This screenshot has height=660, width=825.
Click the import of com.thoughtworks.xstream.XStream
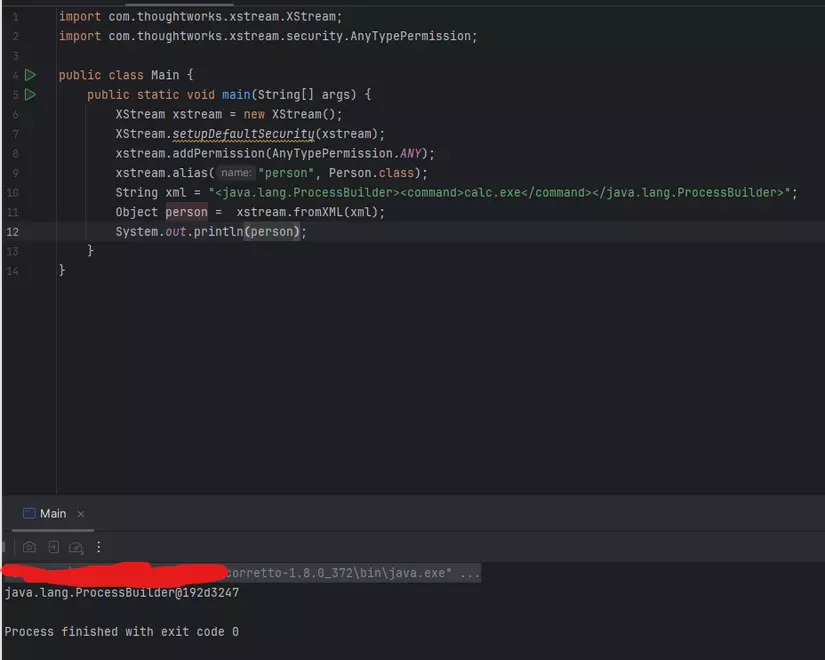[x=200, y=17]
